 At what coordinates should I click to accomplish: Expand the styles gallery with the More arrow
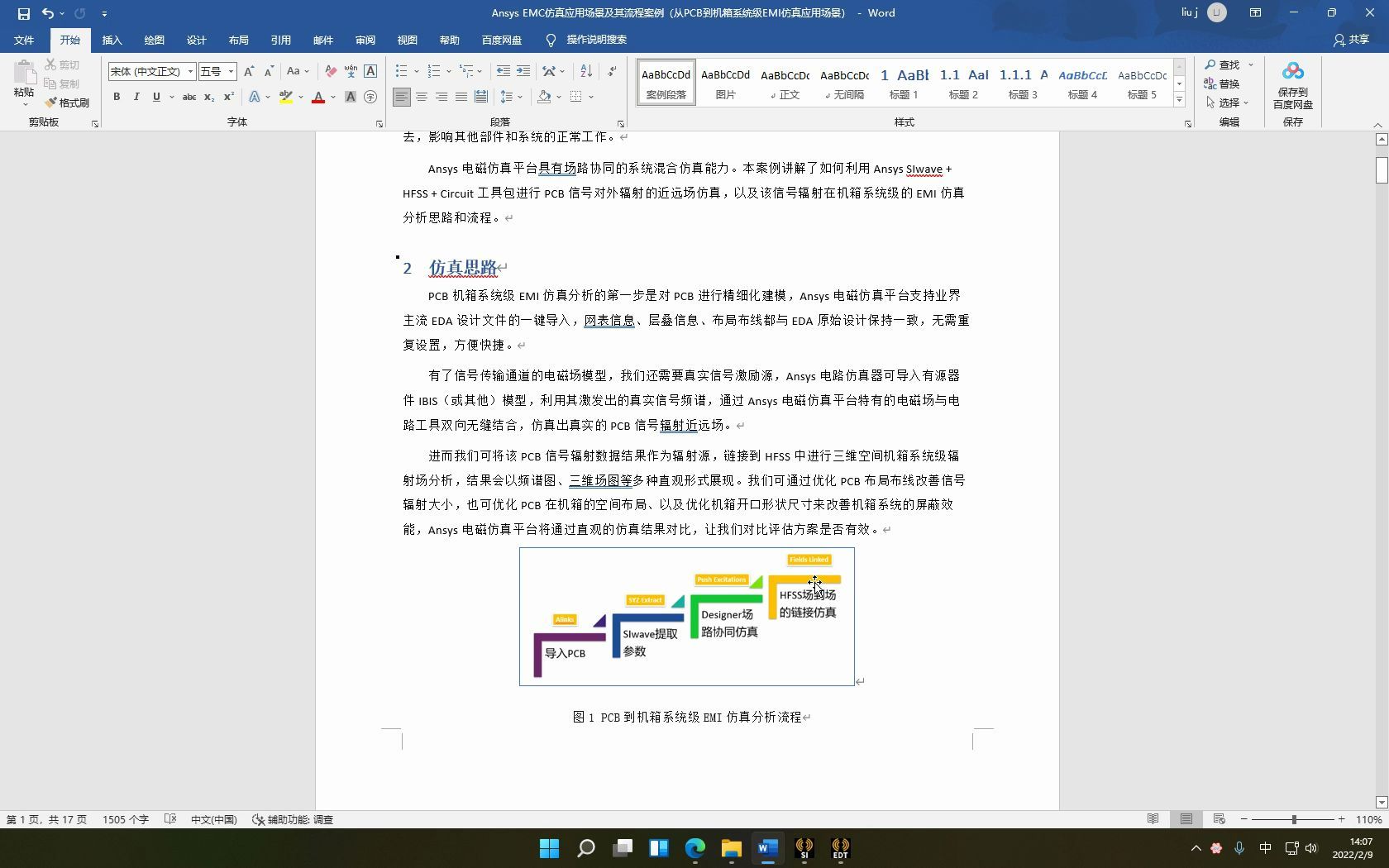pyautogui.click(x=1180, y=100)
